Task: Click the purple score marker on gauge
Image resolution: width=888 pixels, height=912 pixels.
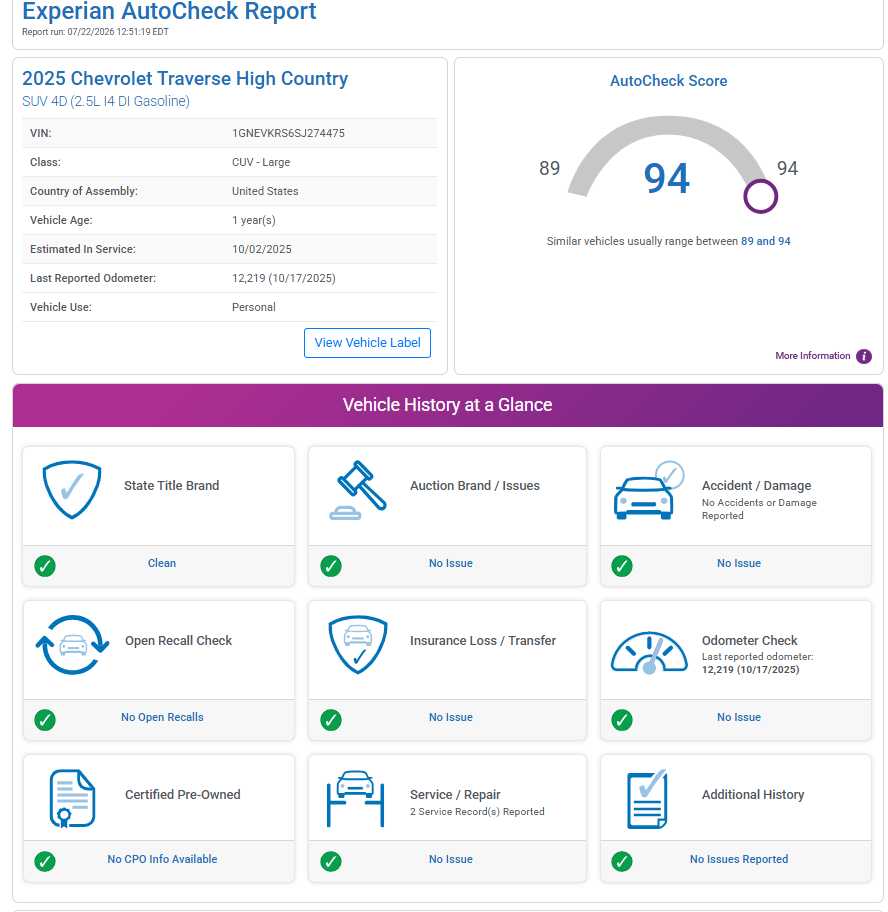Action: [x=760, y=196]
